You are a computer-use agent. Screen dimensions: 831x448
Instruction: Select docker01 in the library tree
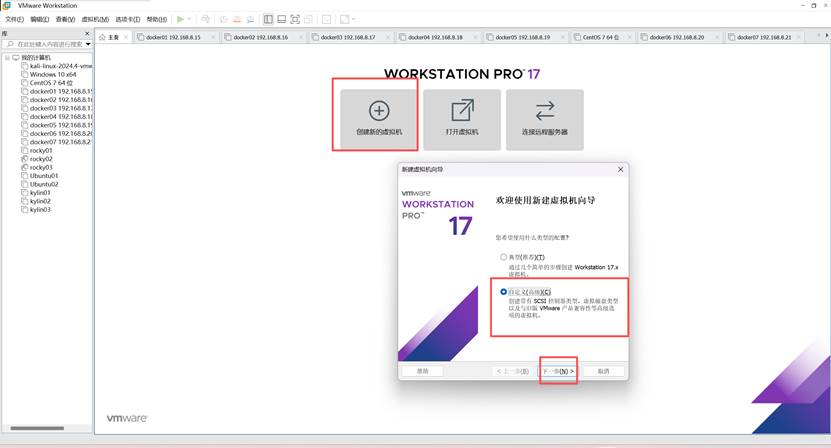coord(57,91)
